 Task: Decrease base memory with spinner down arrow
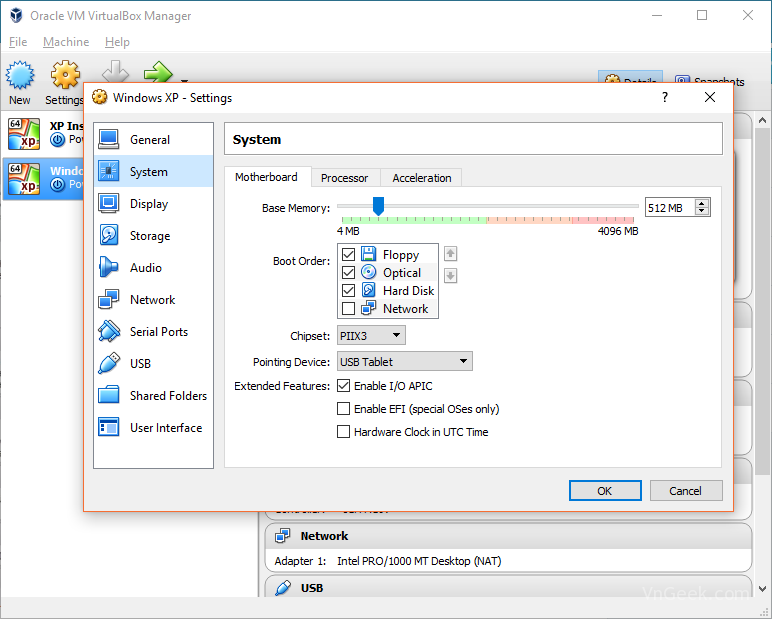[x=702, y=212]
